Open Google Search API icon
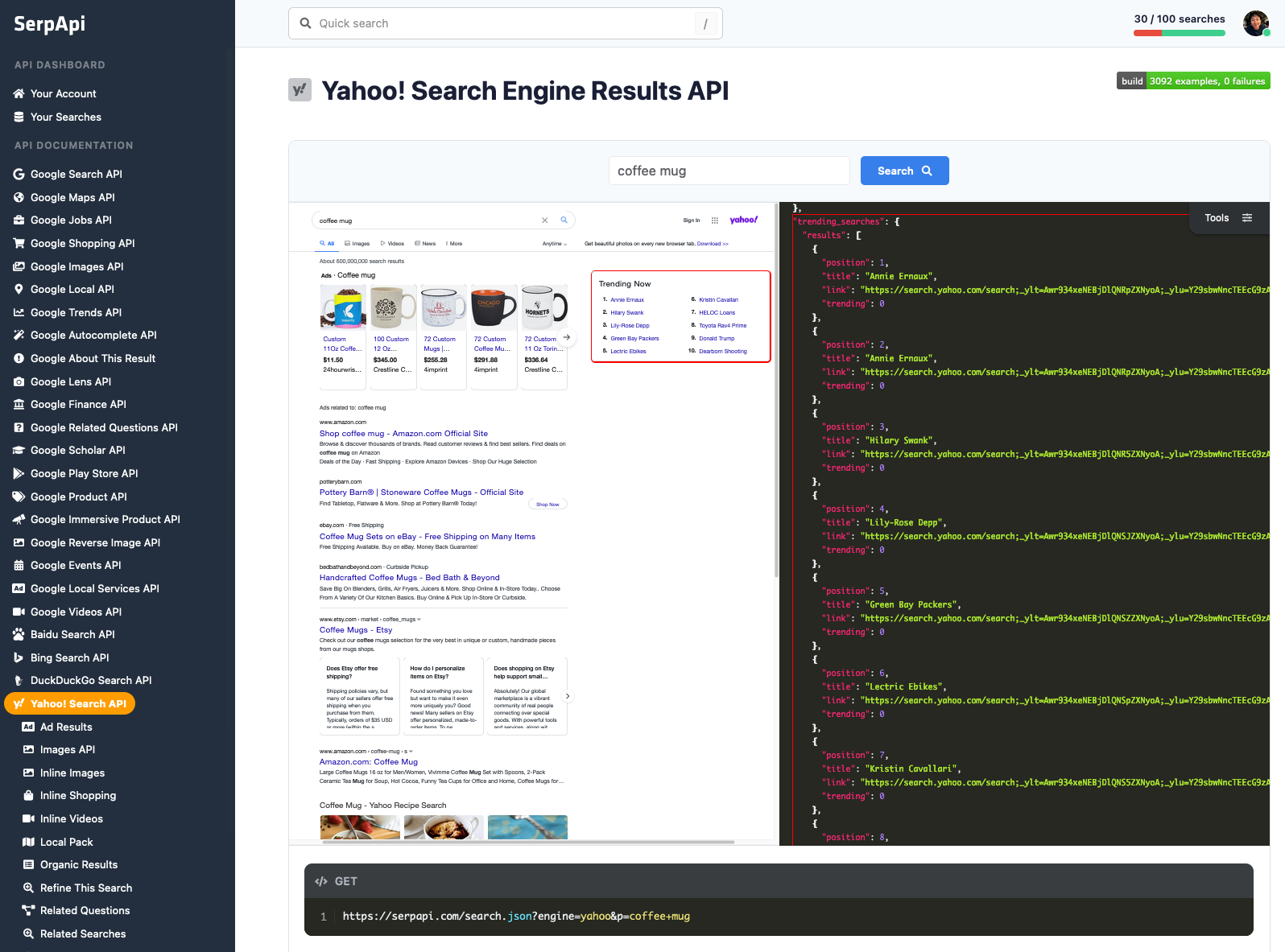1285x952 pixels. (x=19, y=174)
